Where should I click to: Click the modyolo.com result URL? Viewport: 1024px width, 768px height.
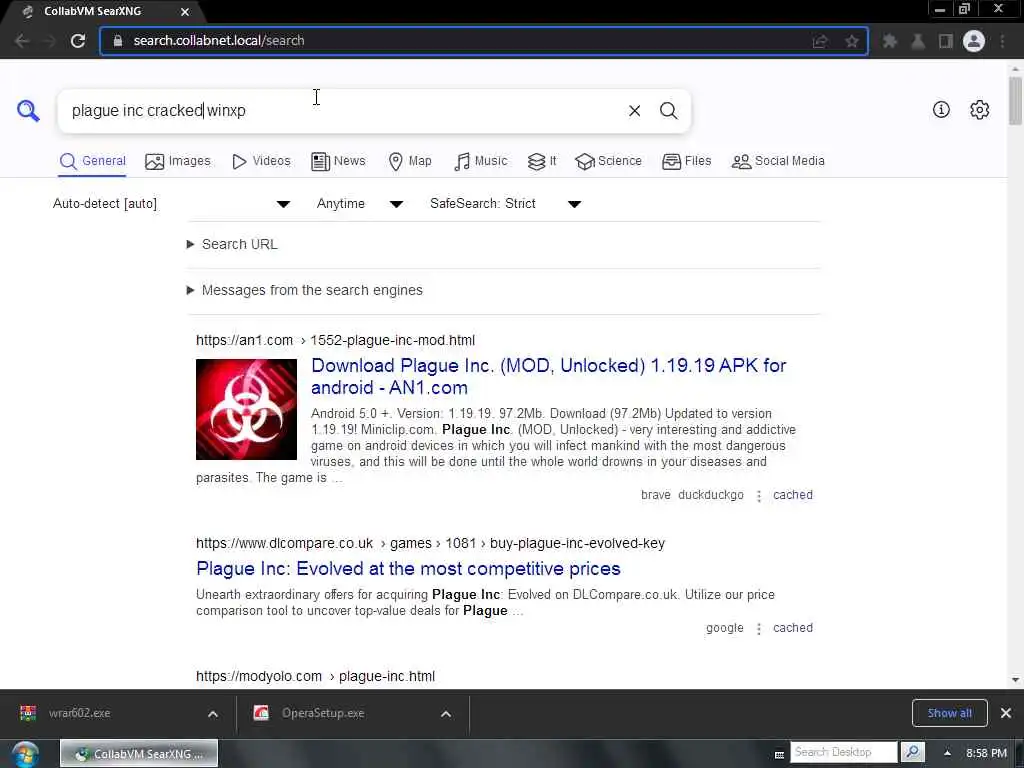(x=315, y=677)
